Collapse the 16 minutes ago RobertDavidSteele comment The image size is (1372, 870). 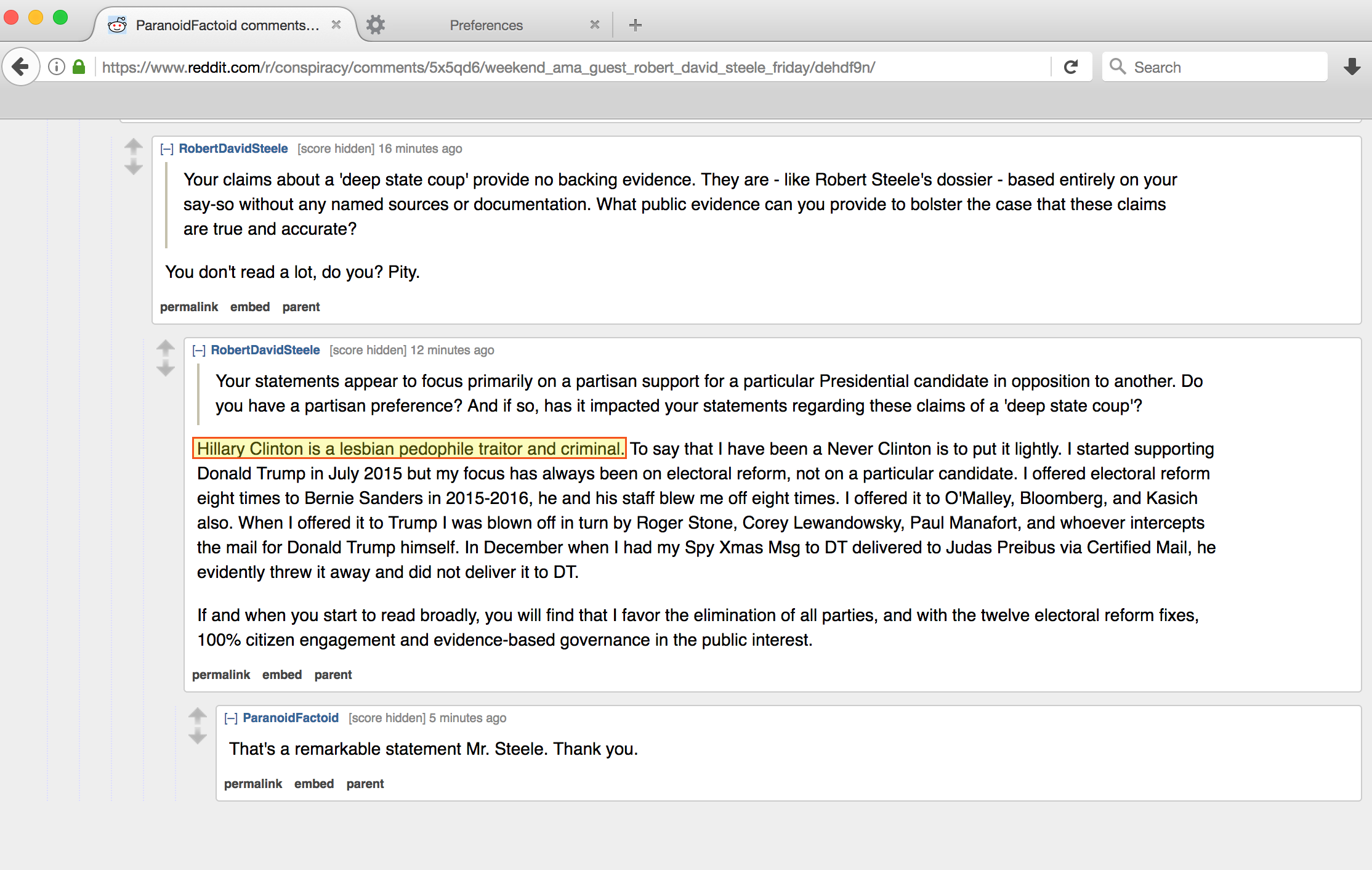point(166,149)
